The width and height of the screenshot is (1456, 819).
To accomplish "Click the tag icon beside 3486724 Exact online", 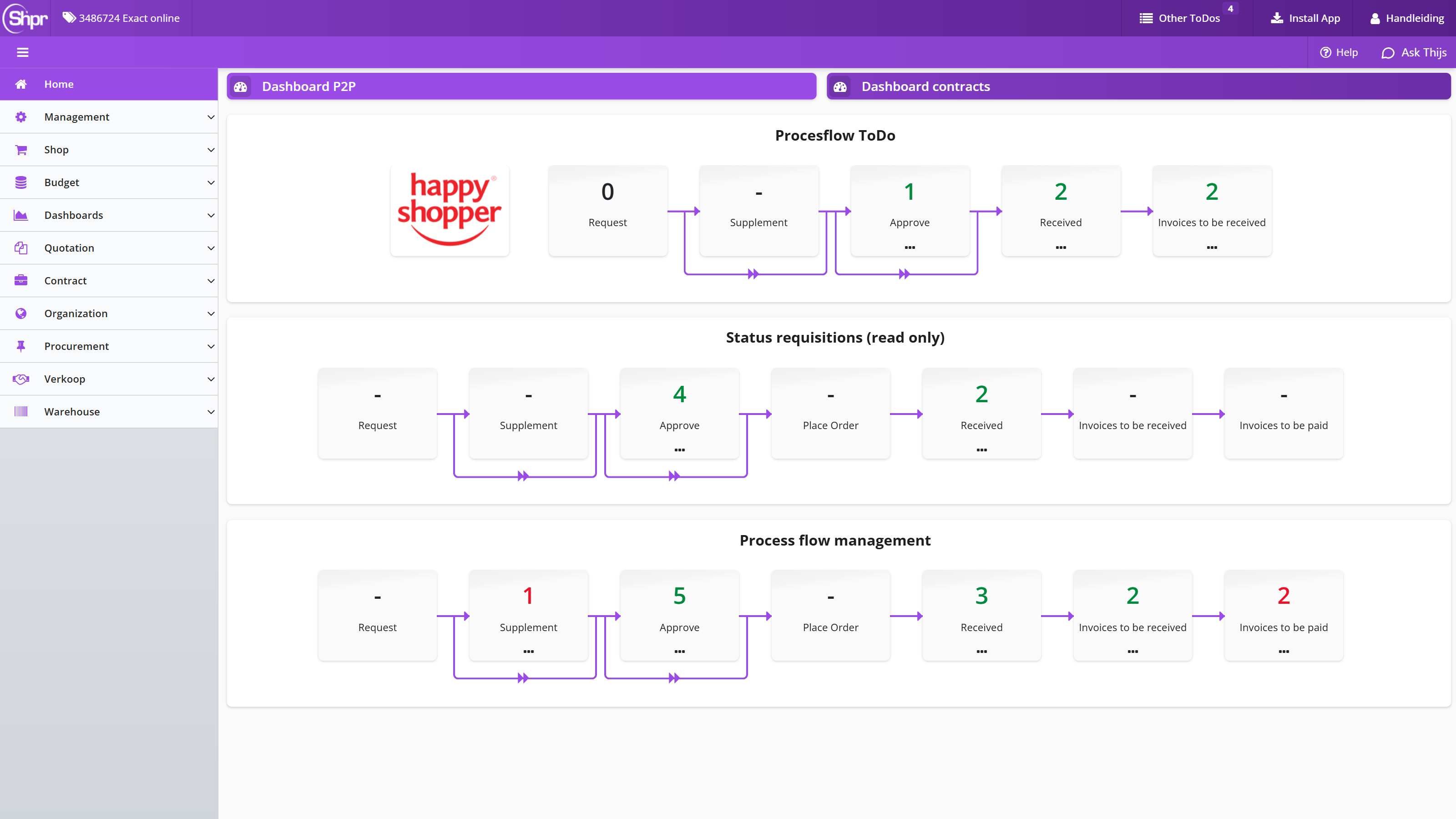I will (69, 18).
